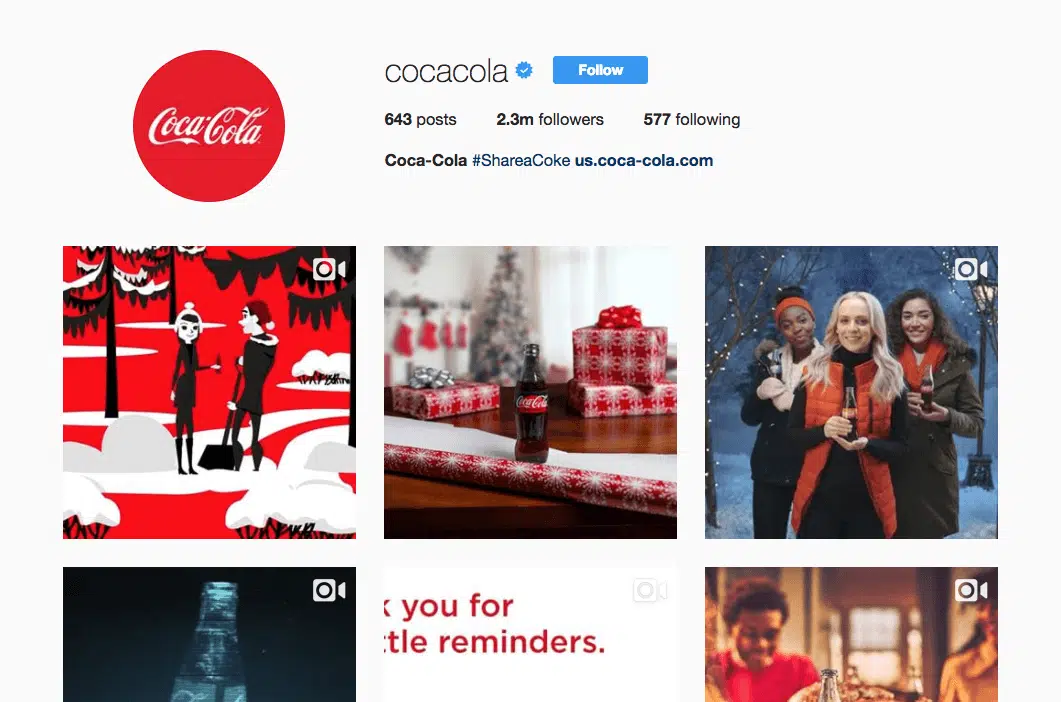Click the blue Follow button
The image size is (1061, 702).
(600, 70)
